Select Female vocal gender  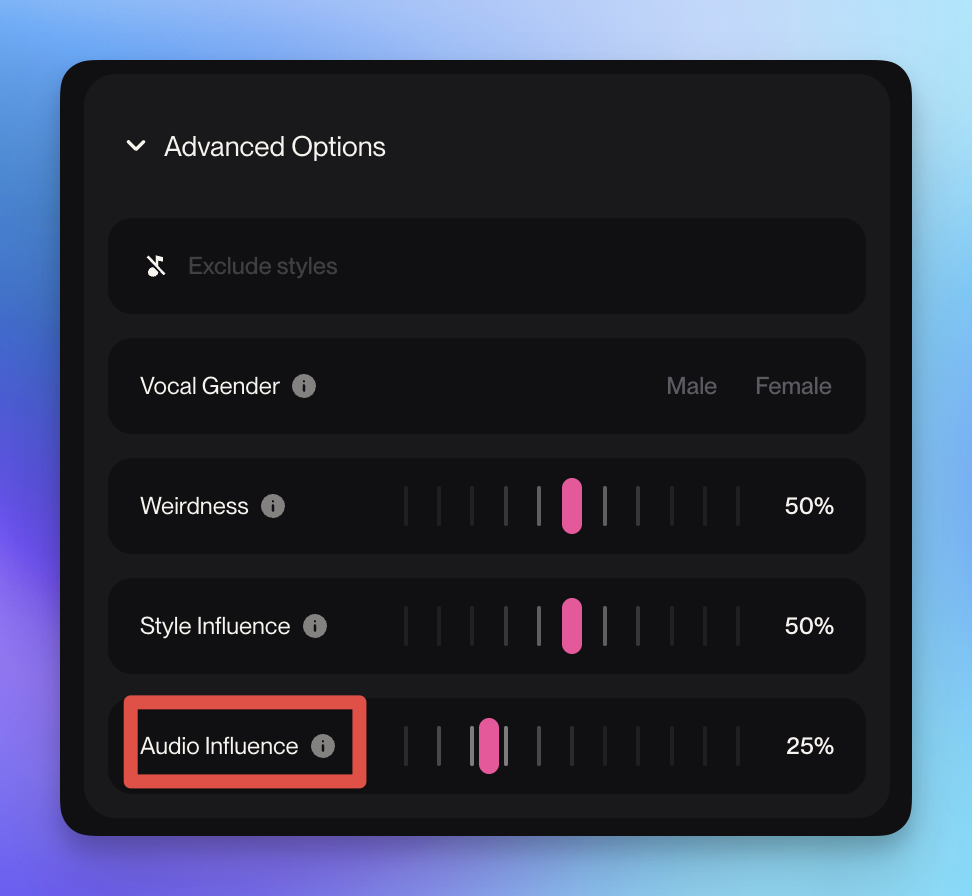pos(793,386)
